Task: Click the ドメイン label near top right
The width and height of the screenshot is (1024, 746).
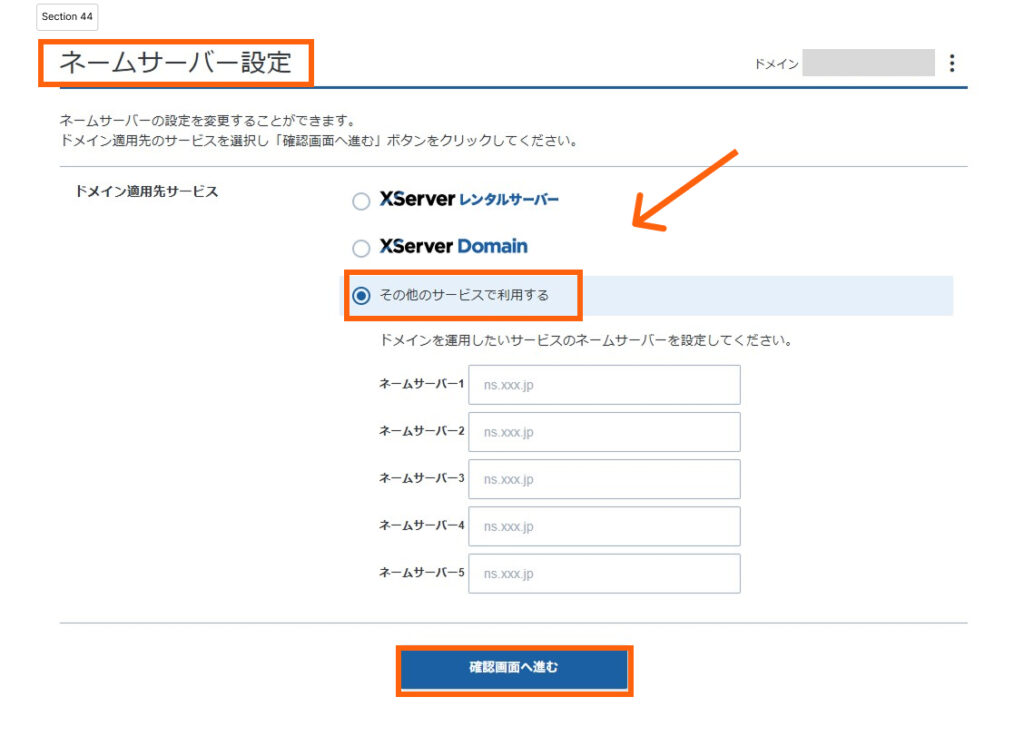Action: [776, 64]
